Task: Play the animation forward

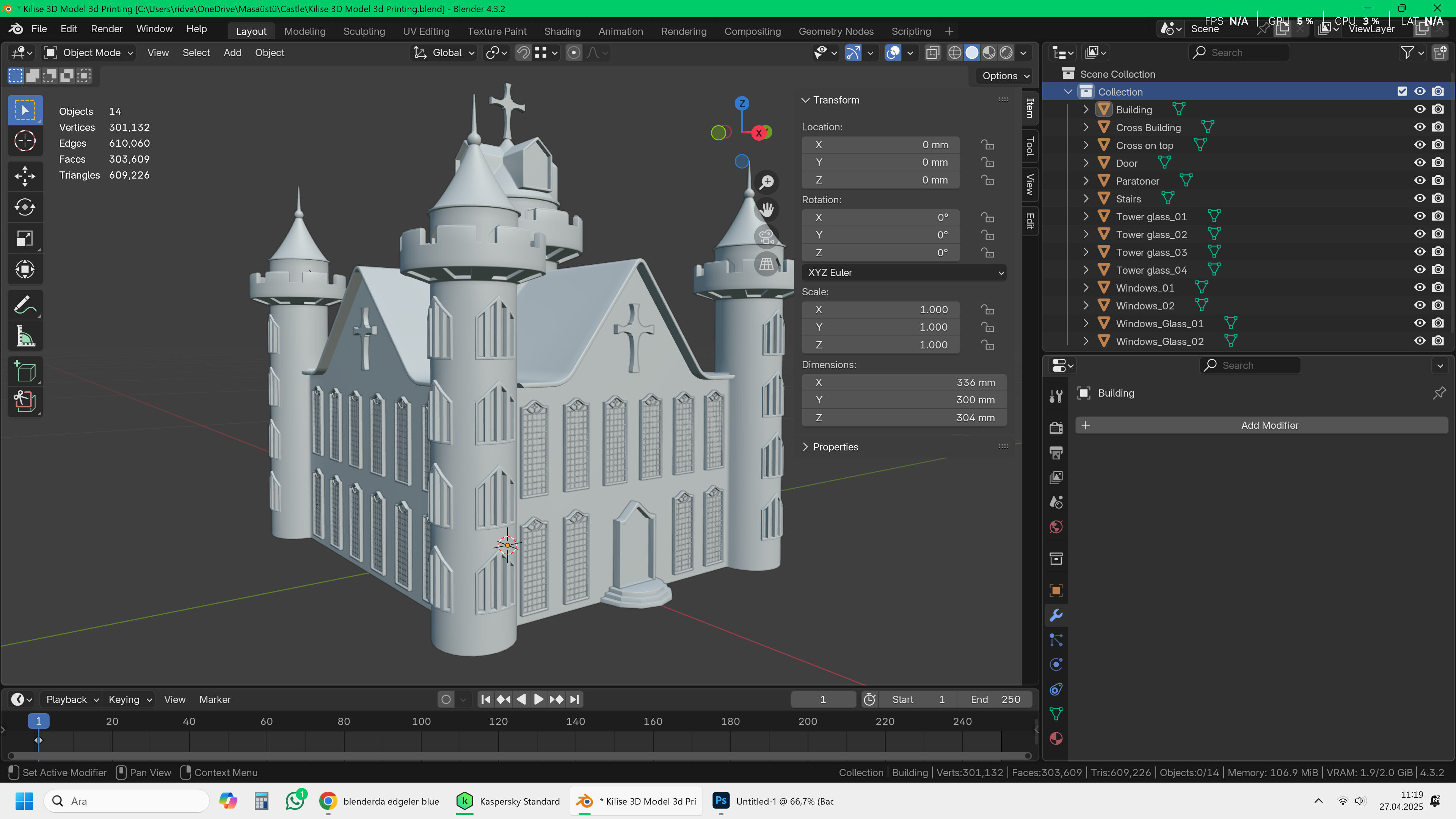Action: pos(539,699)
